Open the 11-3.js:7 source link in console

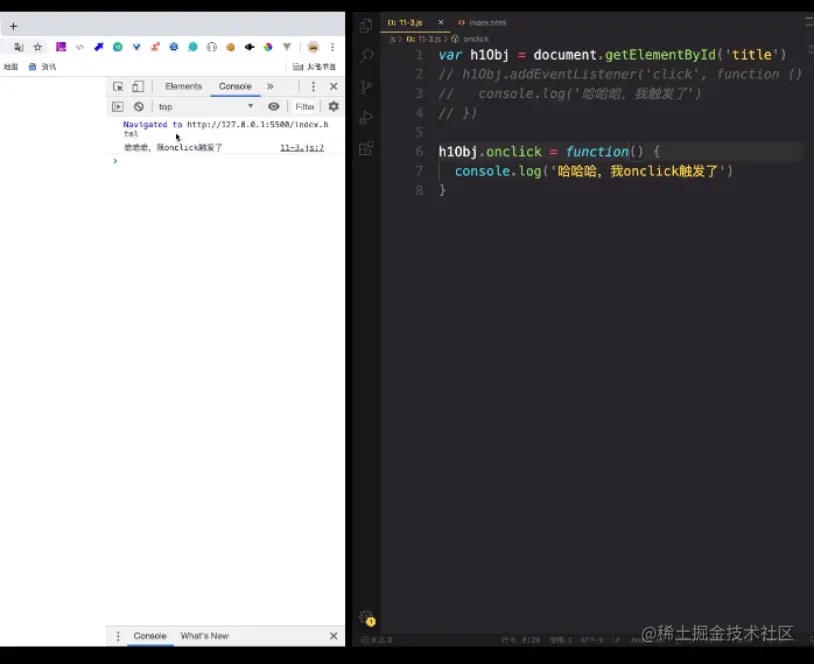[x=302, y=148]
